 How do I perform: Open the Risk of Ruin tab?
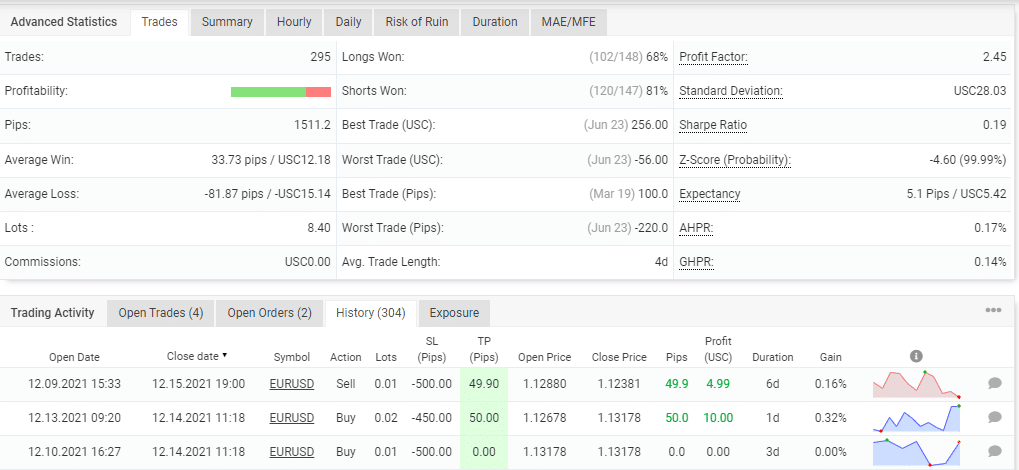click(416, 22)
